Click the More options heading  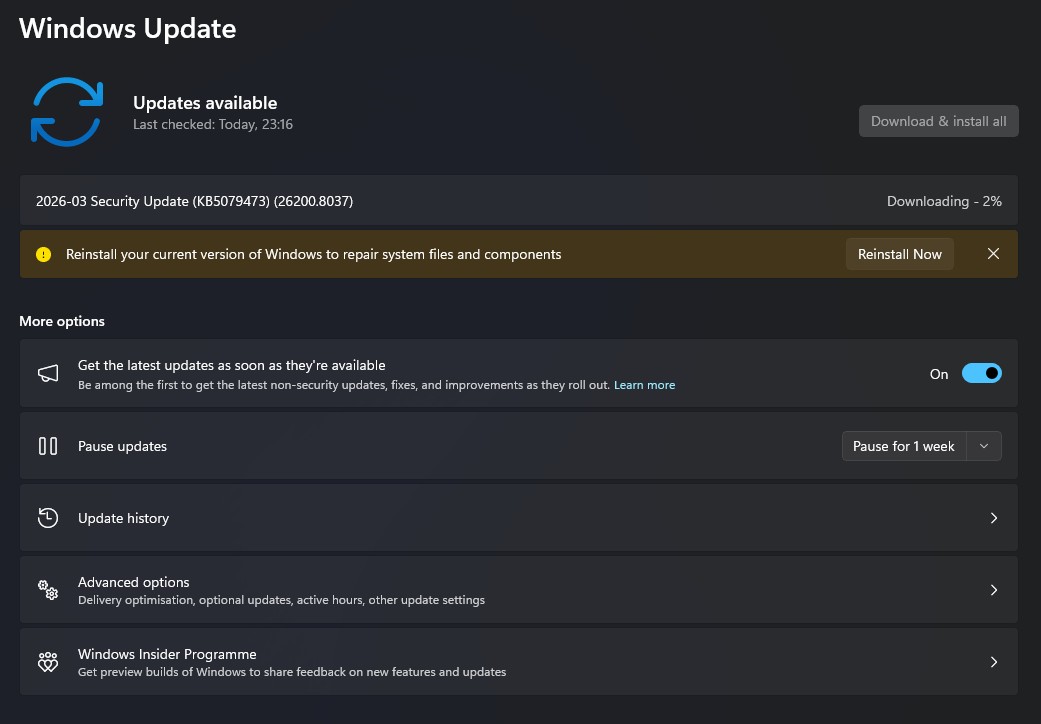pyautogui.click(x=62, y=321)
